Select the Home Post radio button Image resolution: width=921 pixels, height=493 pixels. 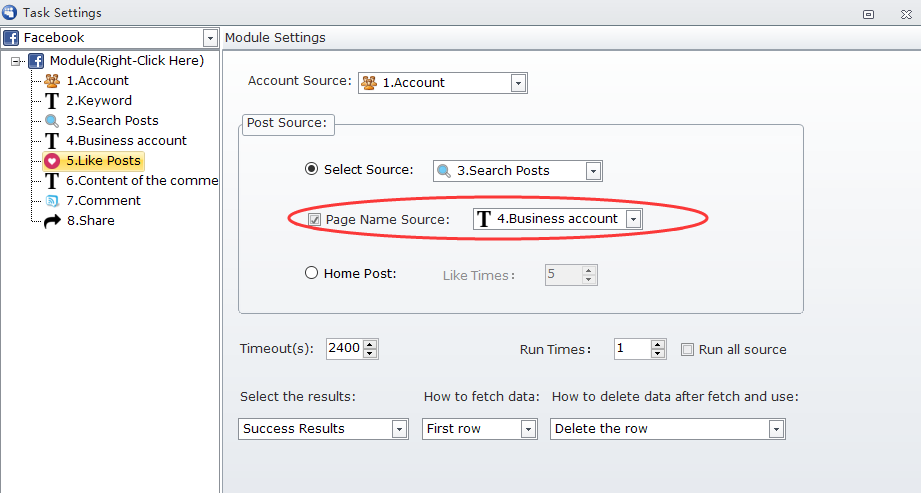(x=311, y=273)
